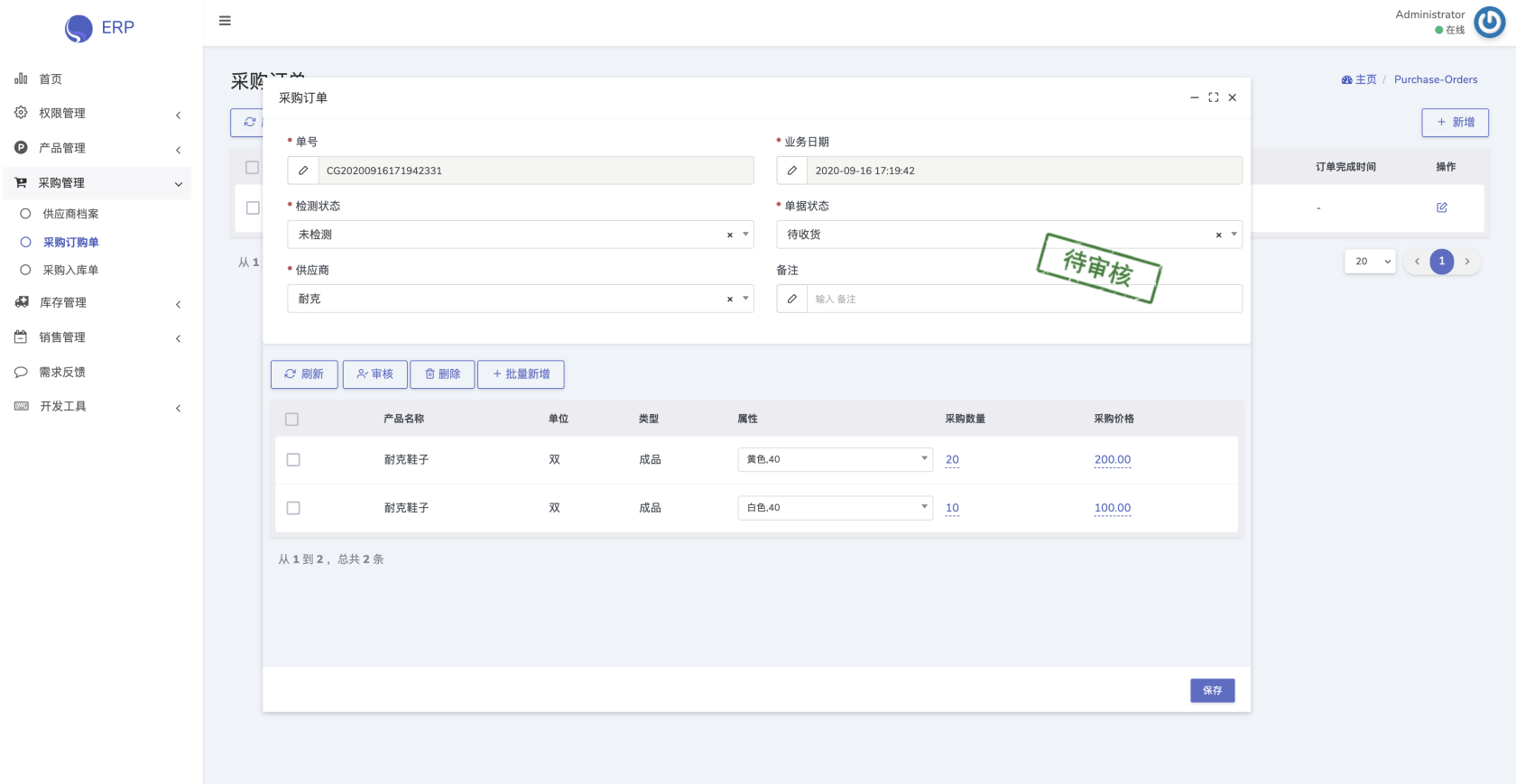Check the 黄色,40 耐克鞋子 row checkbox
Viewport: 1516px width, 784px height.
[293, 459]
